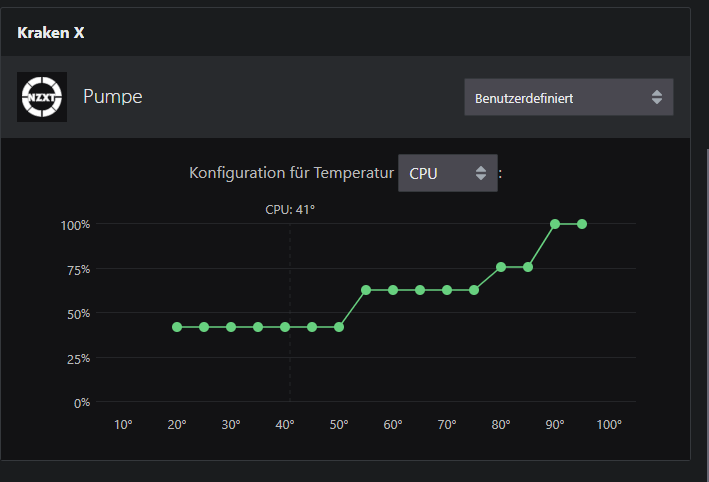Select the curve point at 75°

point(474,290)
